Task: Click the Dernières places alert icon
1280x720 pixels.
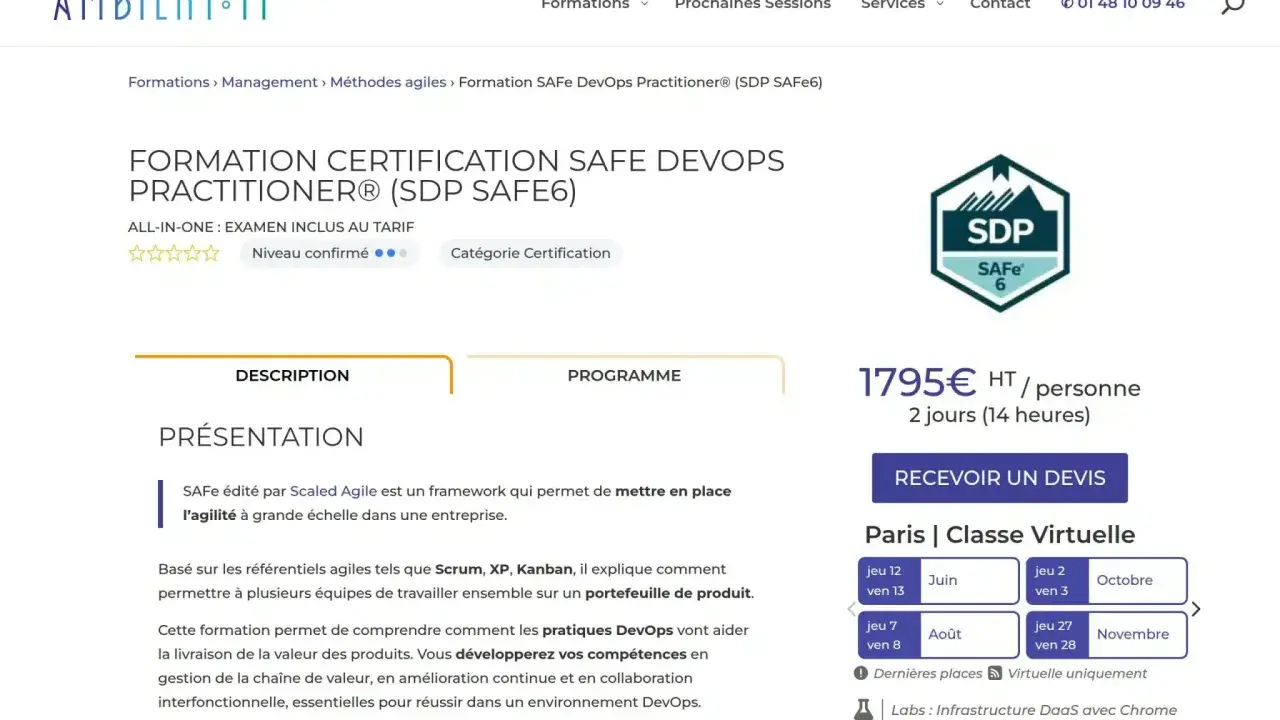Action: [861, 673]
